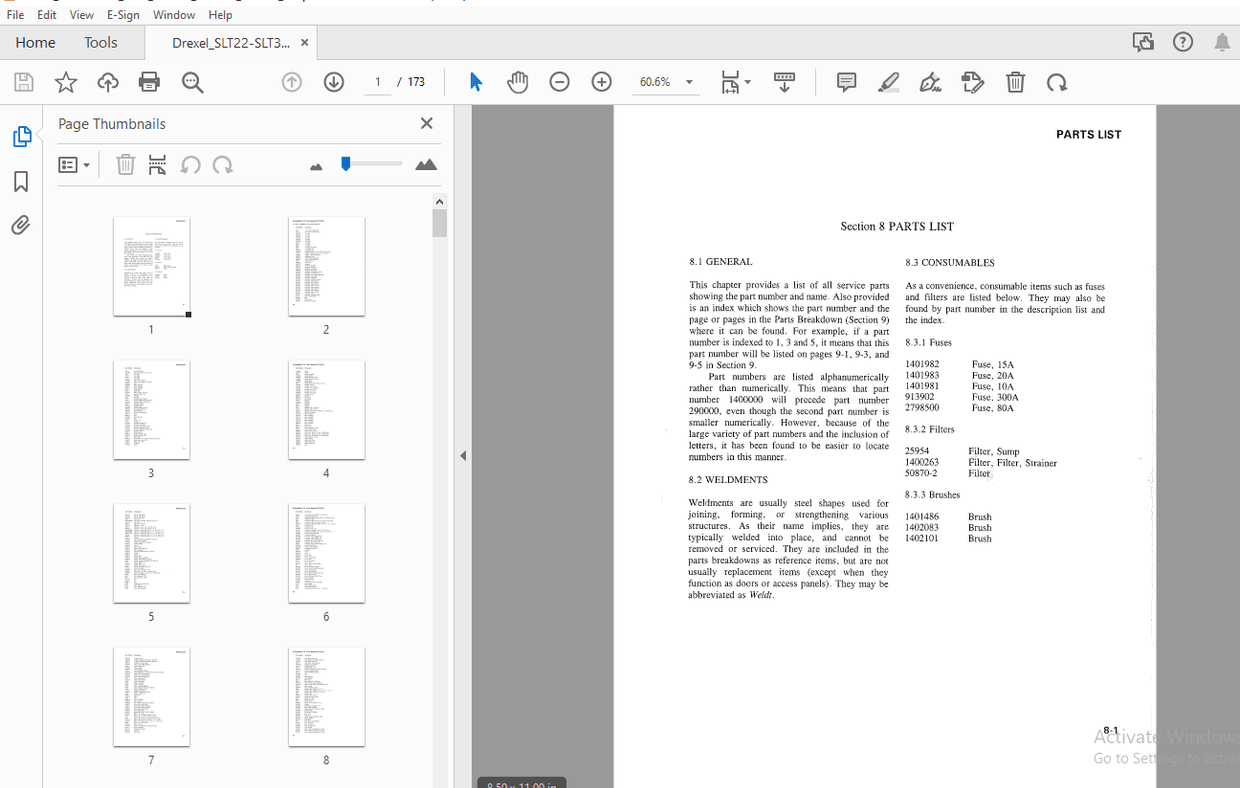Open the E-Sign menu
Screen dimensions: 1240x788
click(122, 14)
